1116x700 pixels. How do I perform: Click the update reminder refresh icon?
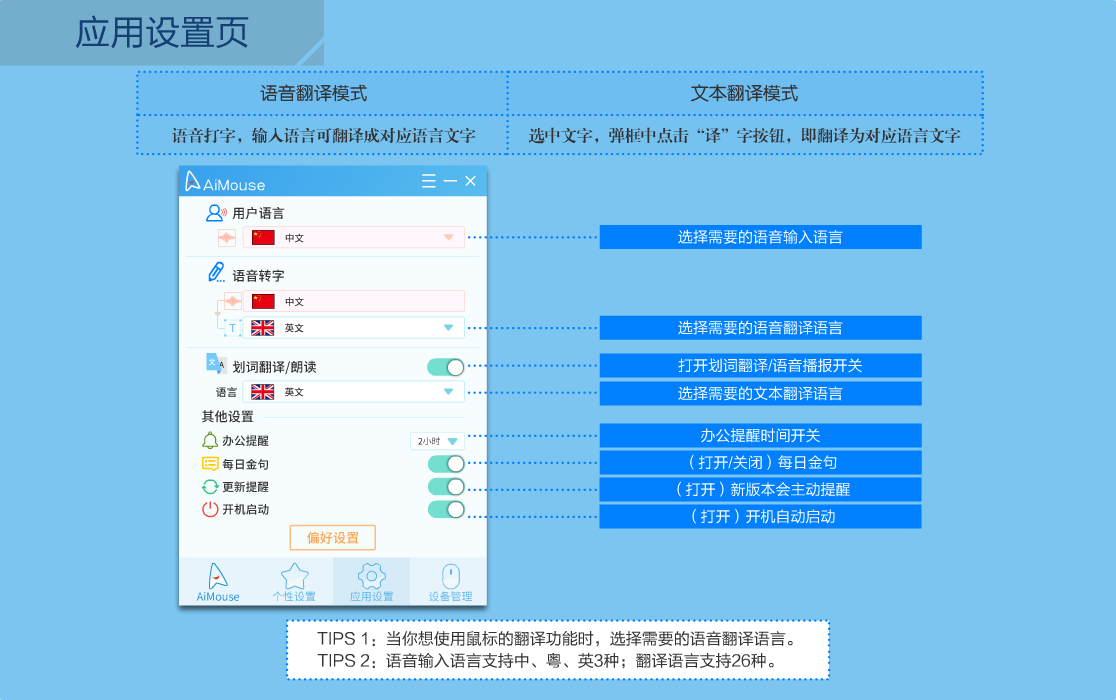coord(210,487)
